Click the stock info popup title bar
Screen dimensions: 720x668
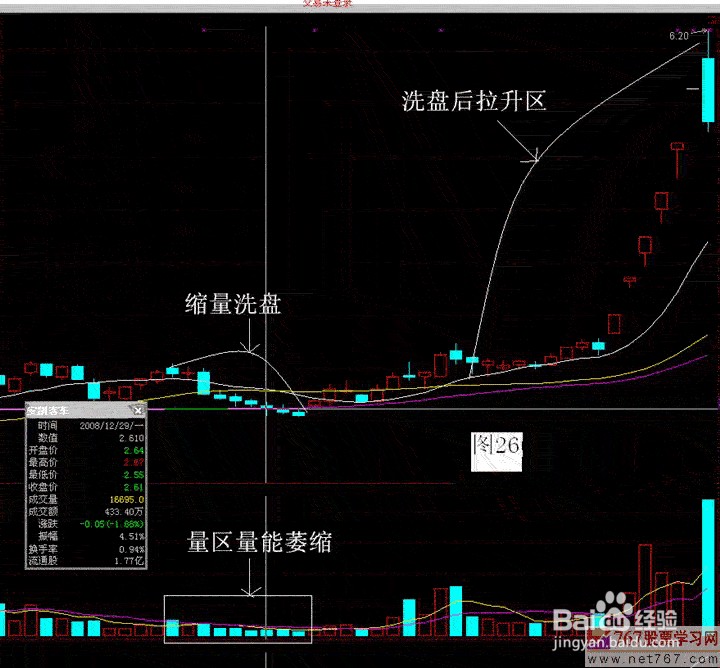(x=86, y=410)
